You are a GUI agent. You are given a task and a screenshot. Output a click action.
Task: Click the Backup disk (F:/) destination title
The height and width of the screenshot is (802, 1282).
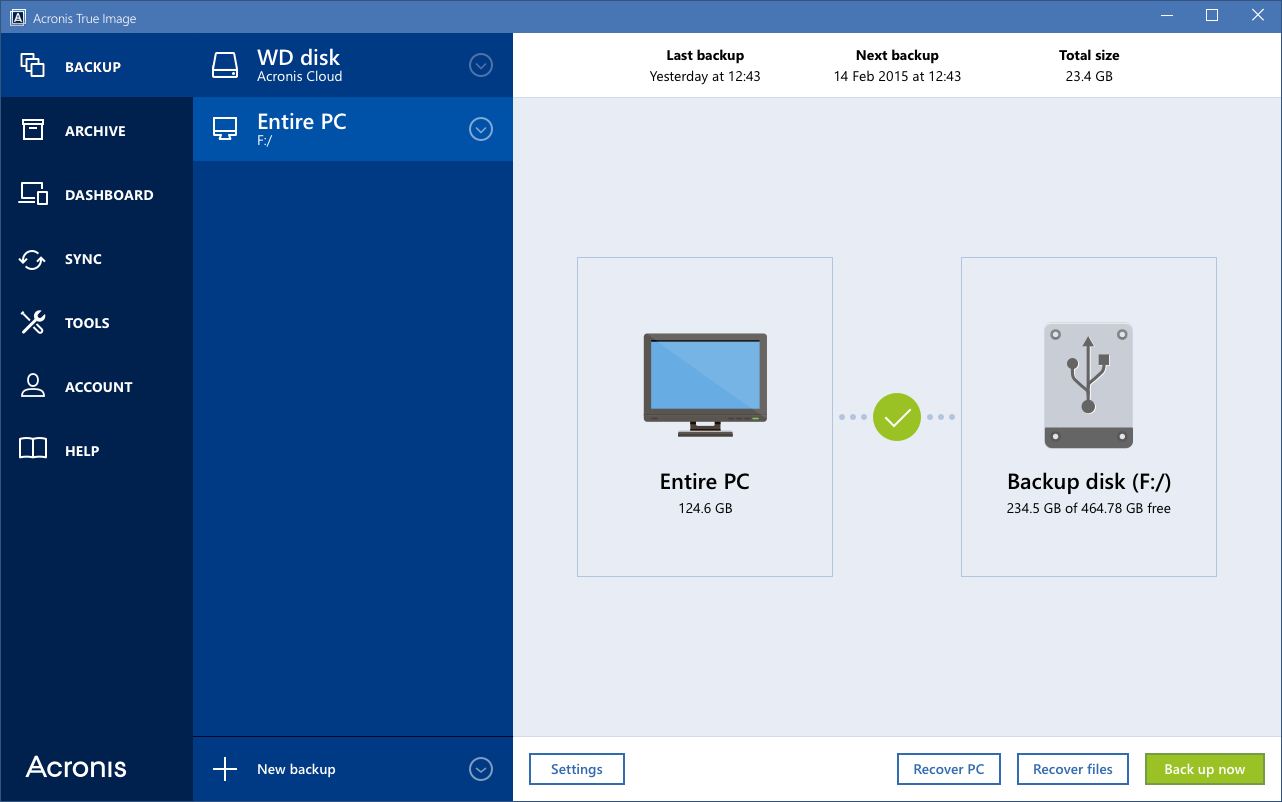[x=1089, y=482]
